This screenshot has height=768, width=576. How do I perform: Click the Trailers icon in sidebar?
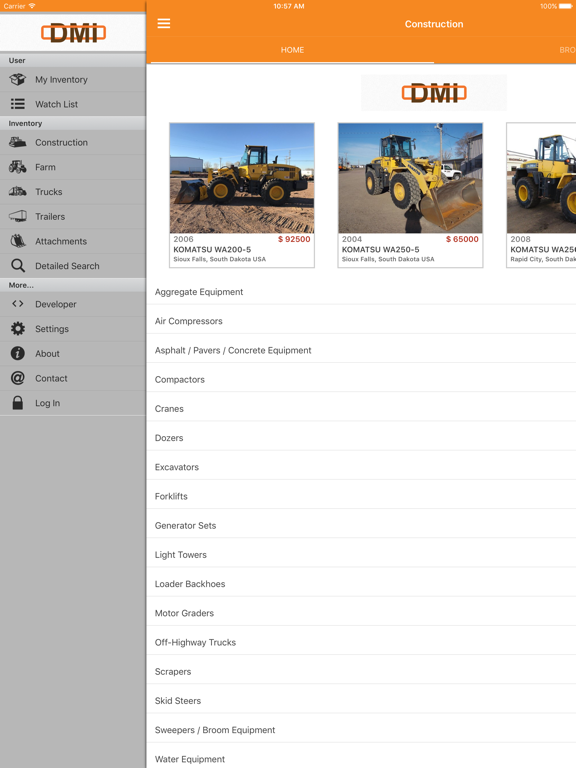pos(18,216)
